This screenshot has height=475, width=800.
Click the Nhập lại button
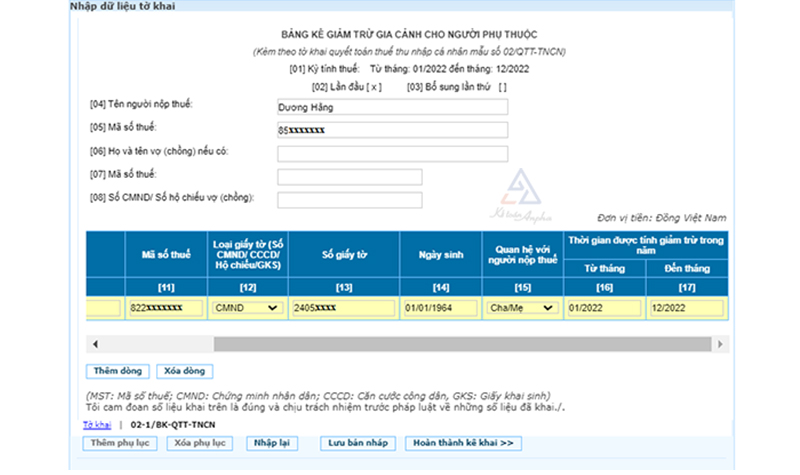[x=272, y=443]
